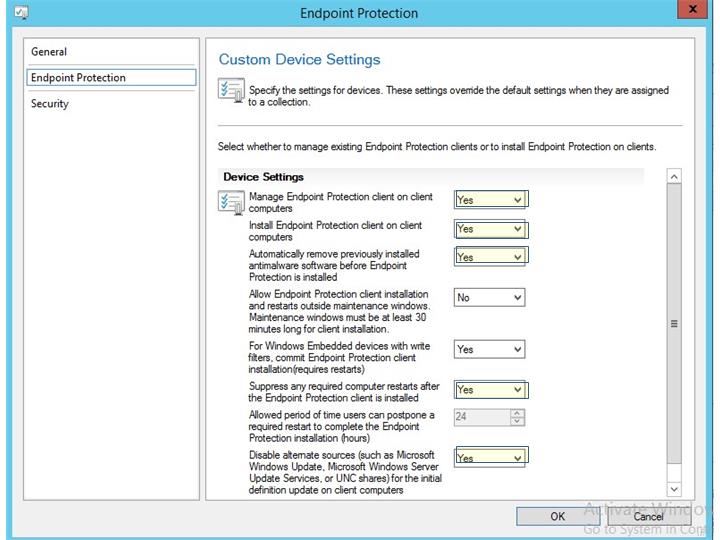The width and height of the screenshot is (720, 540).
Task: Click the restart postpone hours field
Action: [482, 417]
